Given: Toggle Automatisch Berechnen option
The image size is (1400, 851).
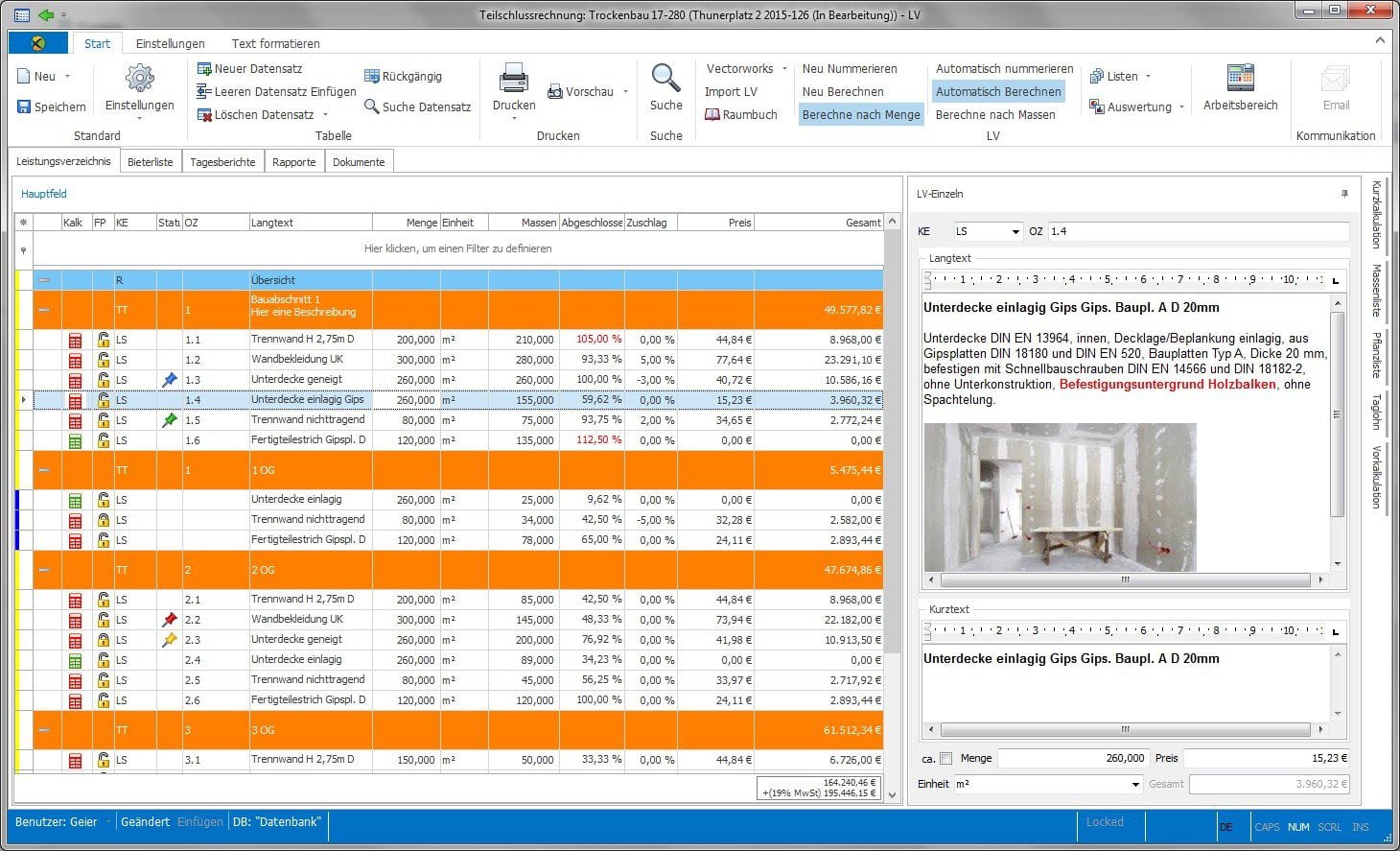Looking at the screenshot, I should coord(998,92).
